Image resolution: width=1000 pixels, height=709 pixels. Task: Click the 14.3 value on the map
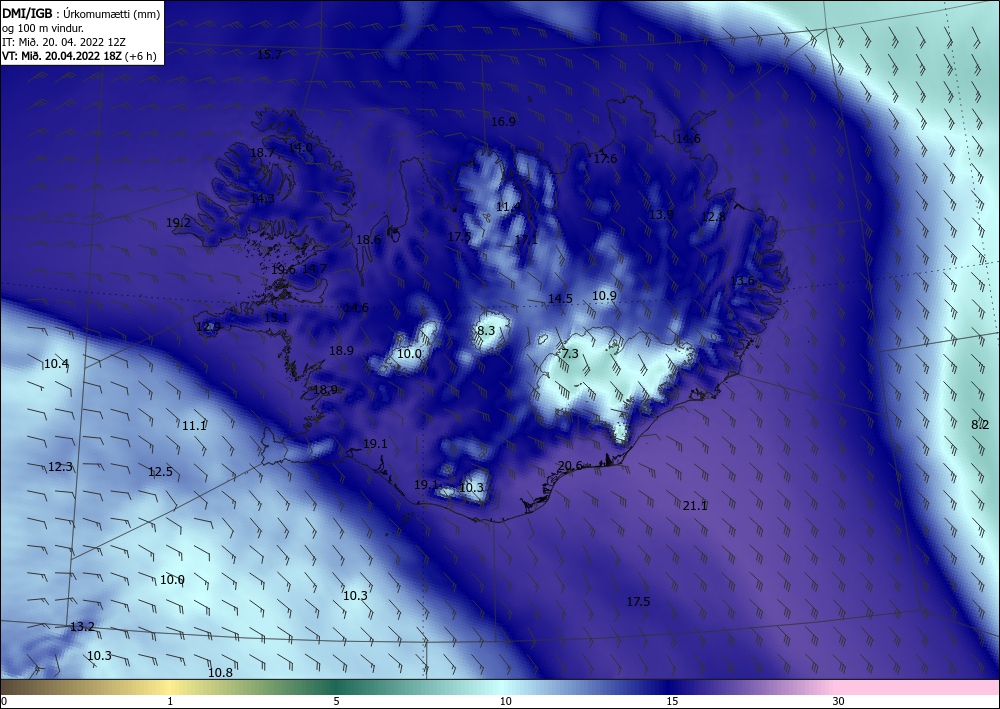tap(262, 199)
